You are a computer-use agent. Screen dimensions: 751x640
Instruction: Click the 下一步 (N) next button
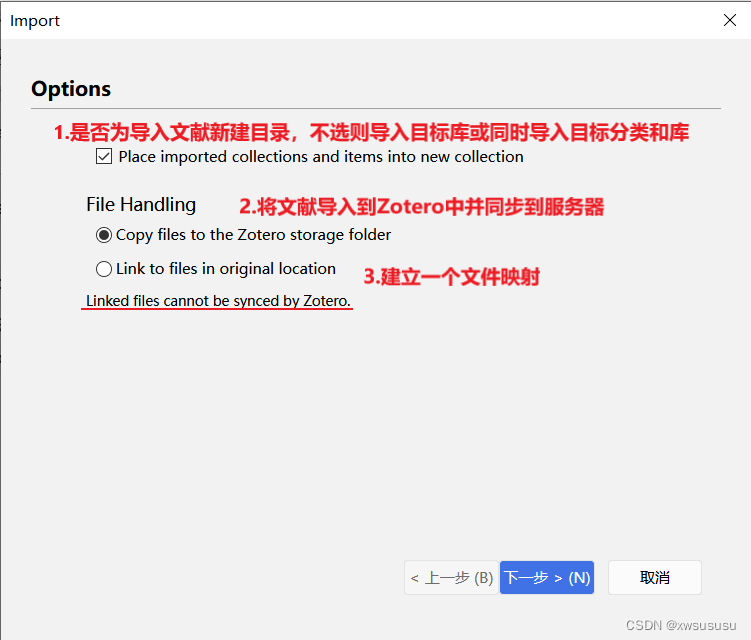(547, 577)
